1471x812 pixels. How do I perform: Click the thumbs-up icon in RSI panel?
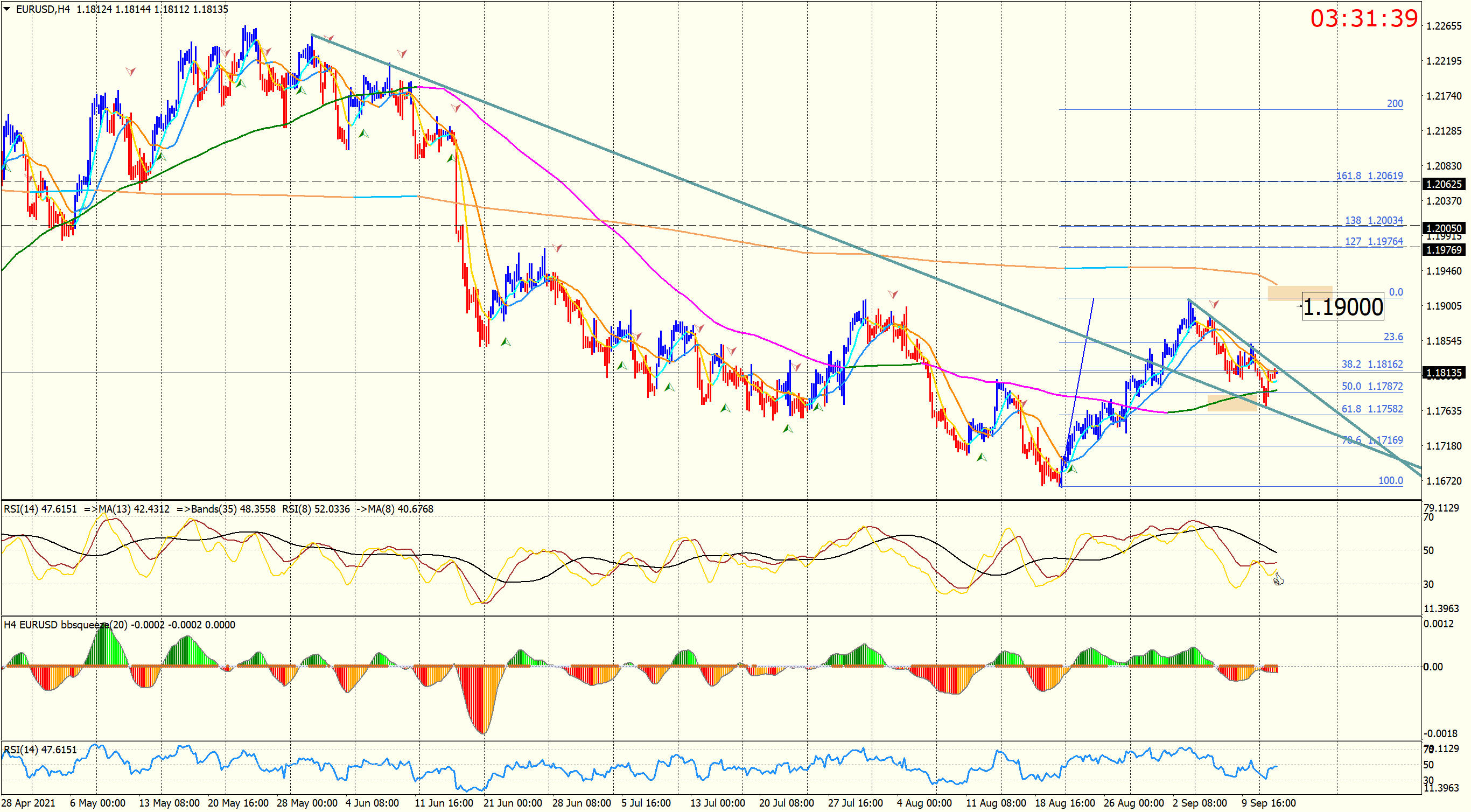(x=1279, y=580)
